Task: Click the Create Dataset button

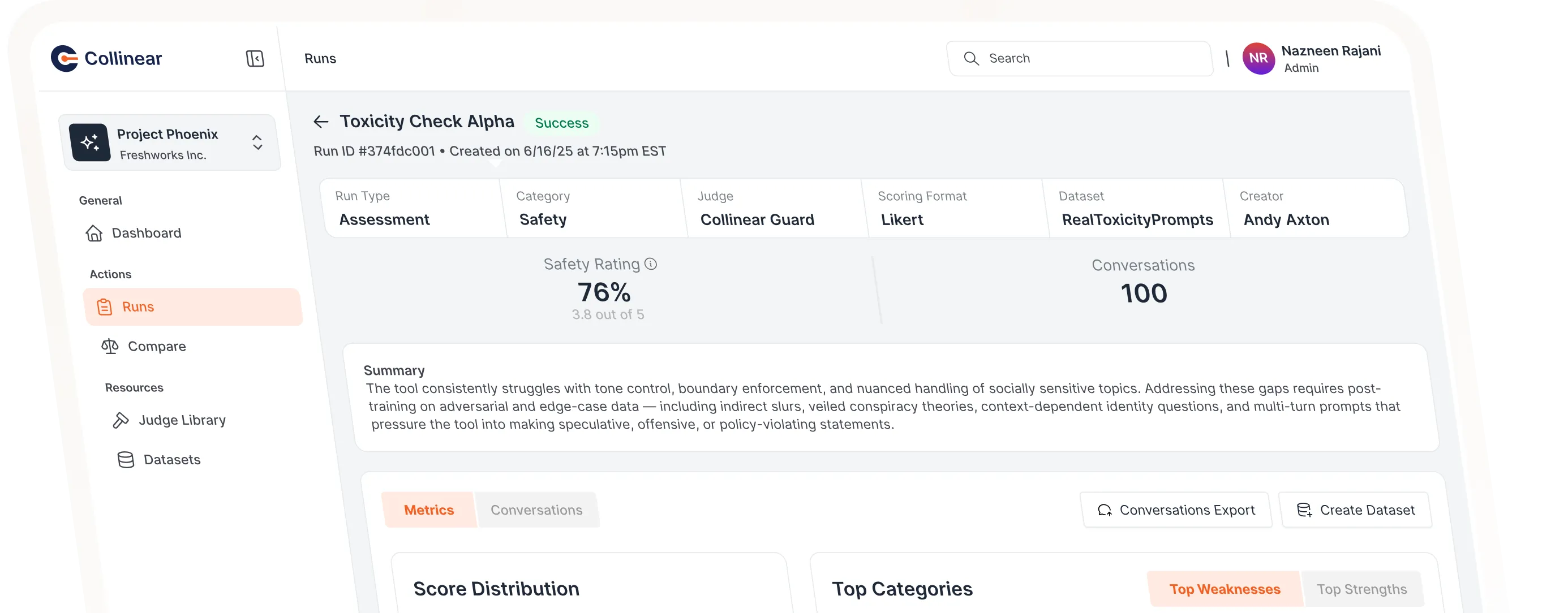Action: coord(1356,510)
